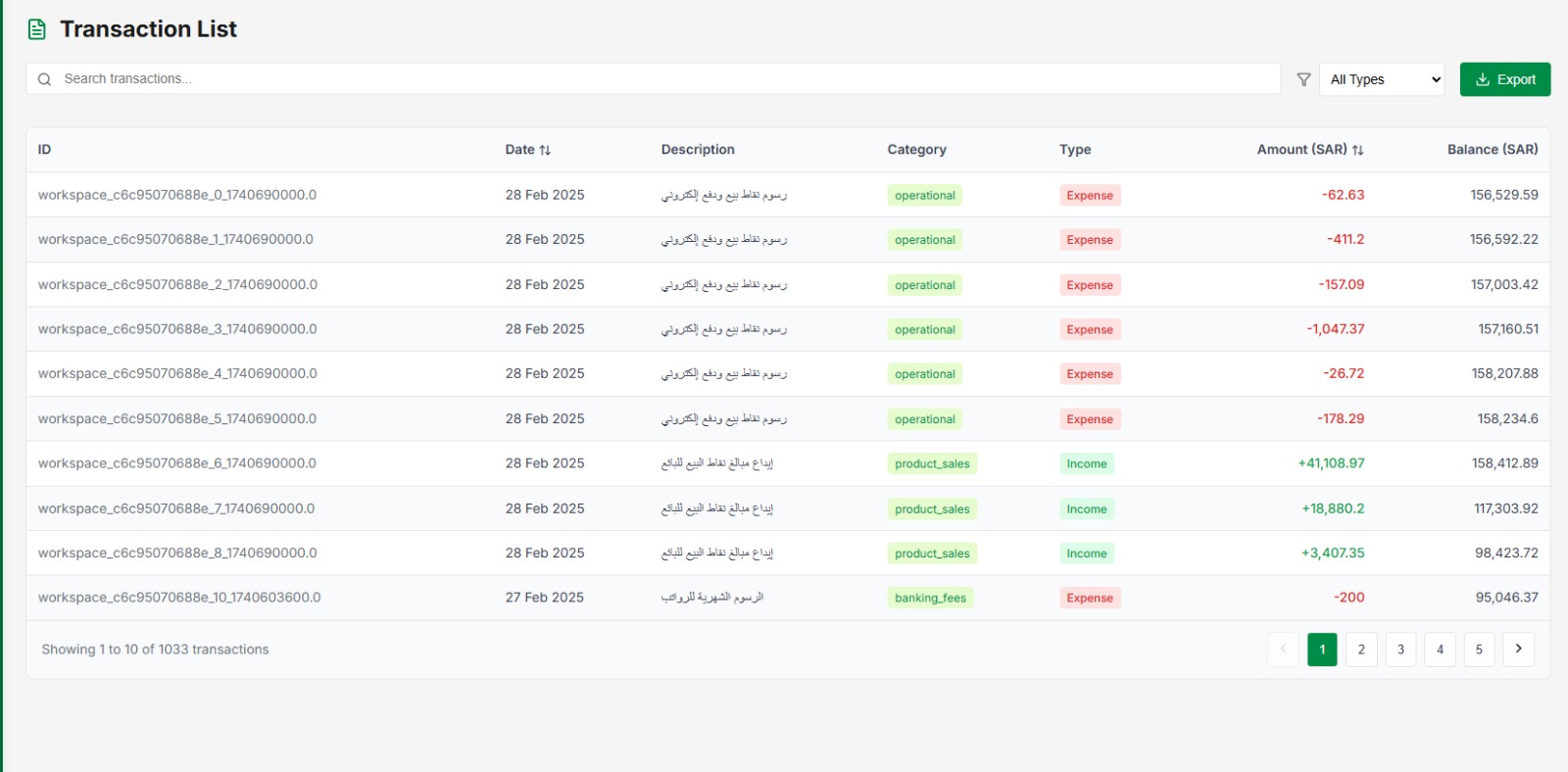Open the All Types dropdown
Viewport: 1568px width, 772px height.
point(1382,79)
